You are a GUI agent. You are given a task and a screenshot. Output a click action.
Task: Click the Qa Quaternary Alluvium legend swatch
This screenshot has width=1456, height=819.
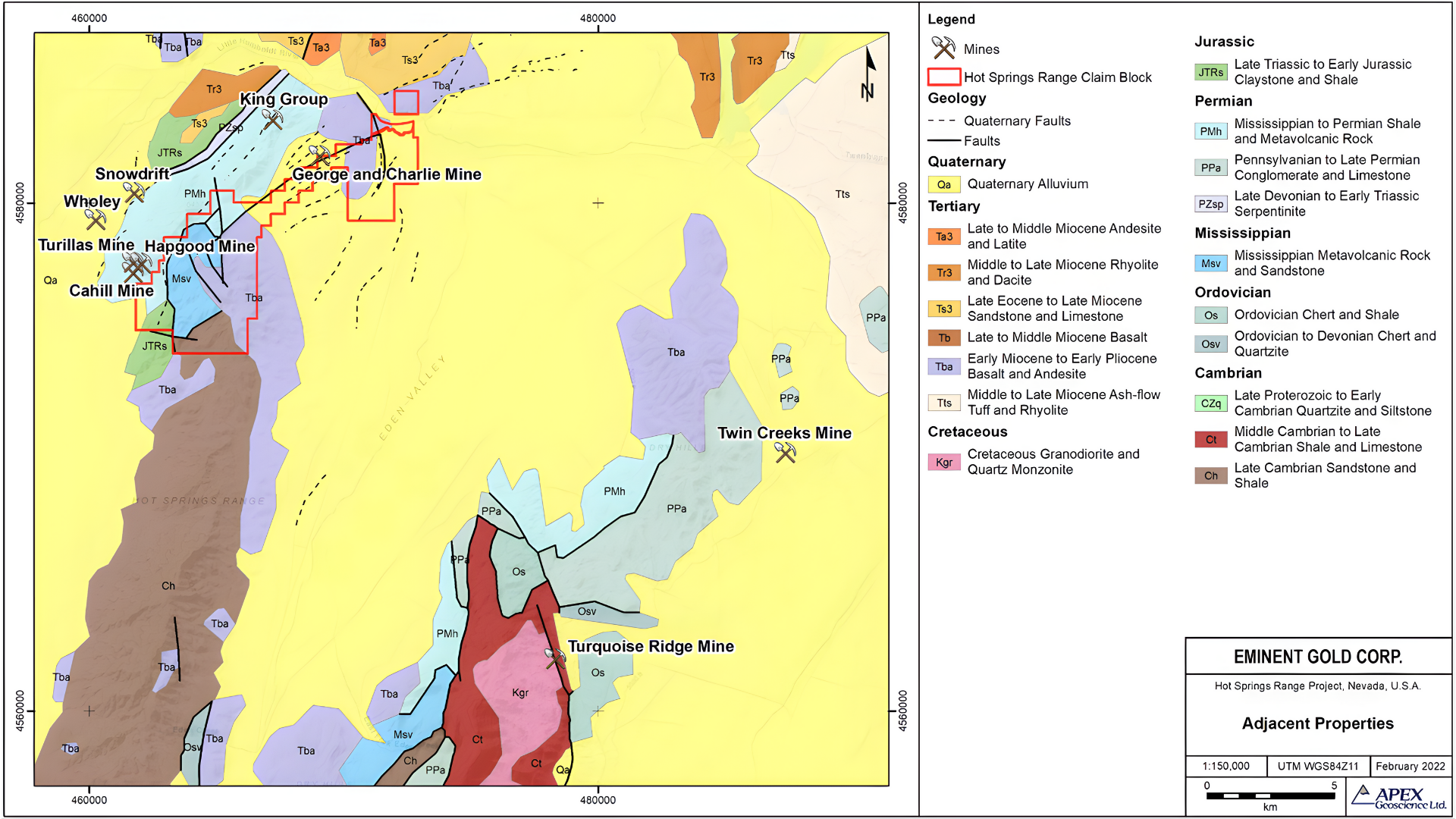pos(944,184)
